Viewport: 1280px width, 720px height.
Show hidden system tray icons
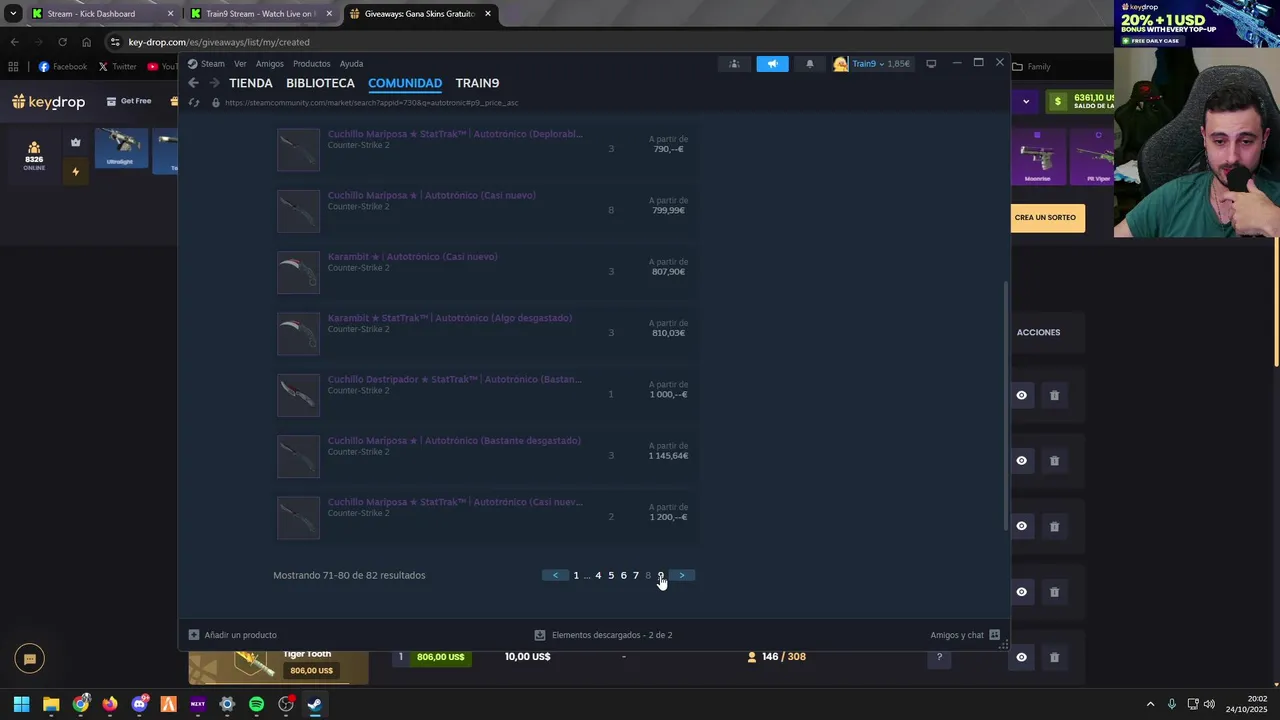(x=1150, y=704)
